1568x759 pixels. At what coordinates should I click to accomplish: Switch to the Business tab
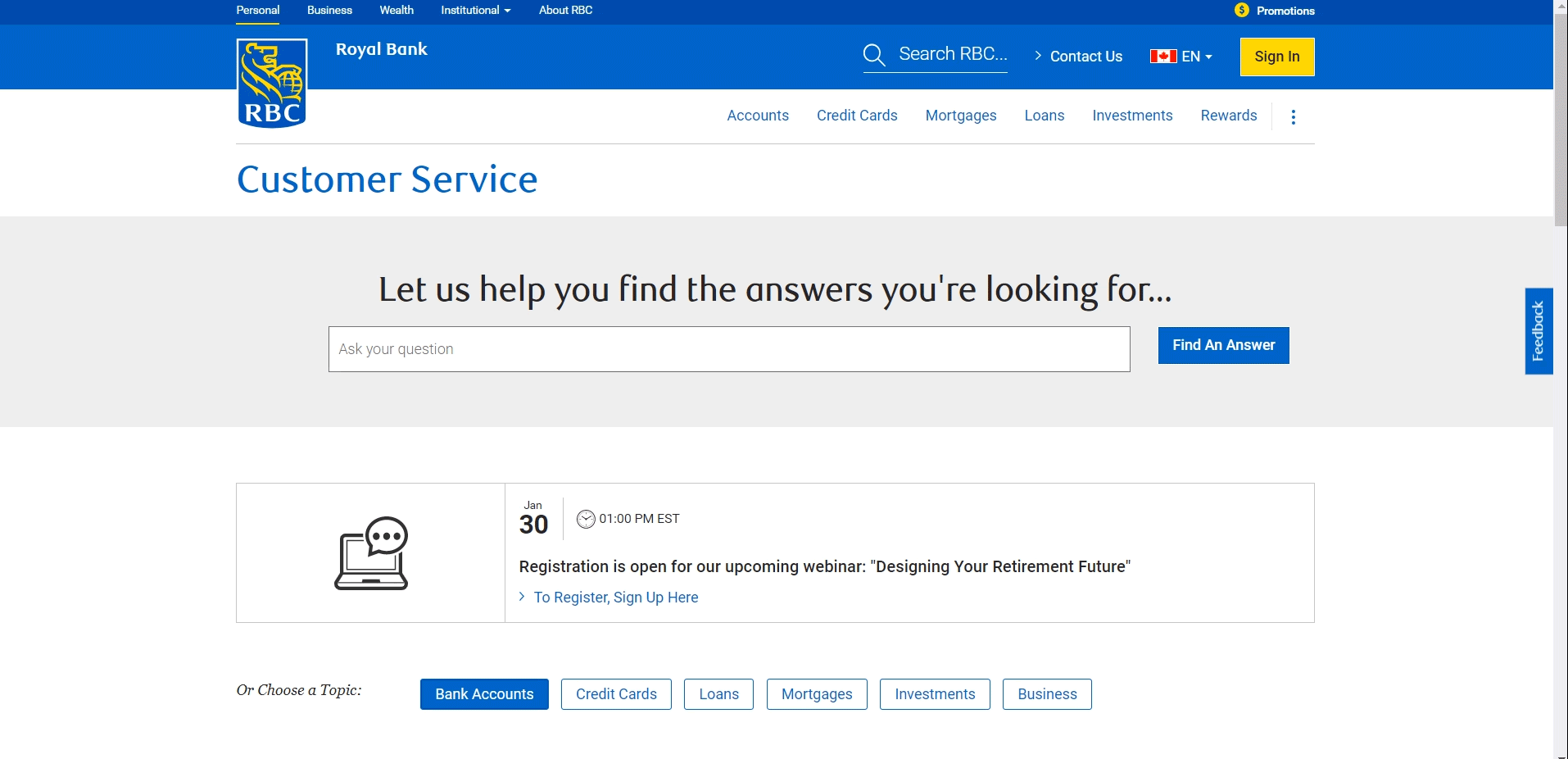329,10
